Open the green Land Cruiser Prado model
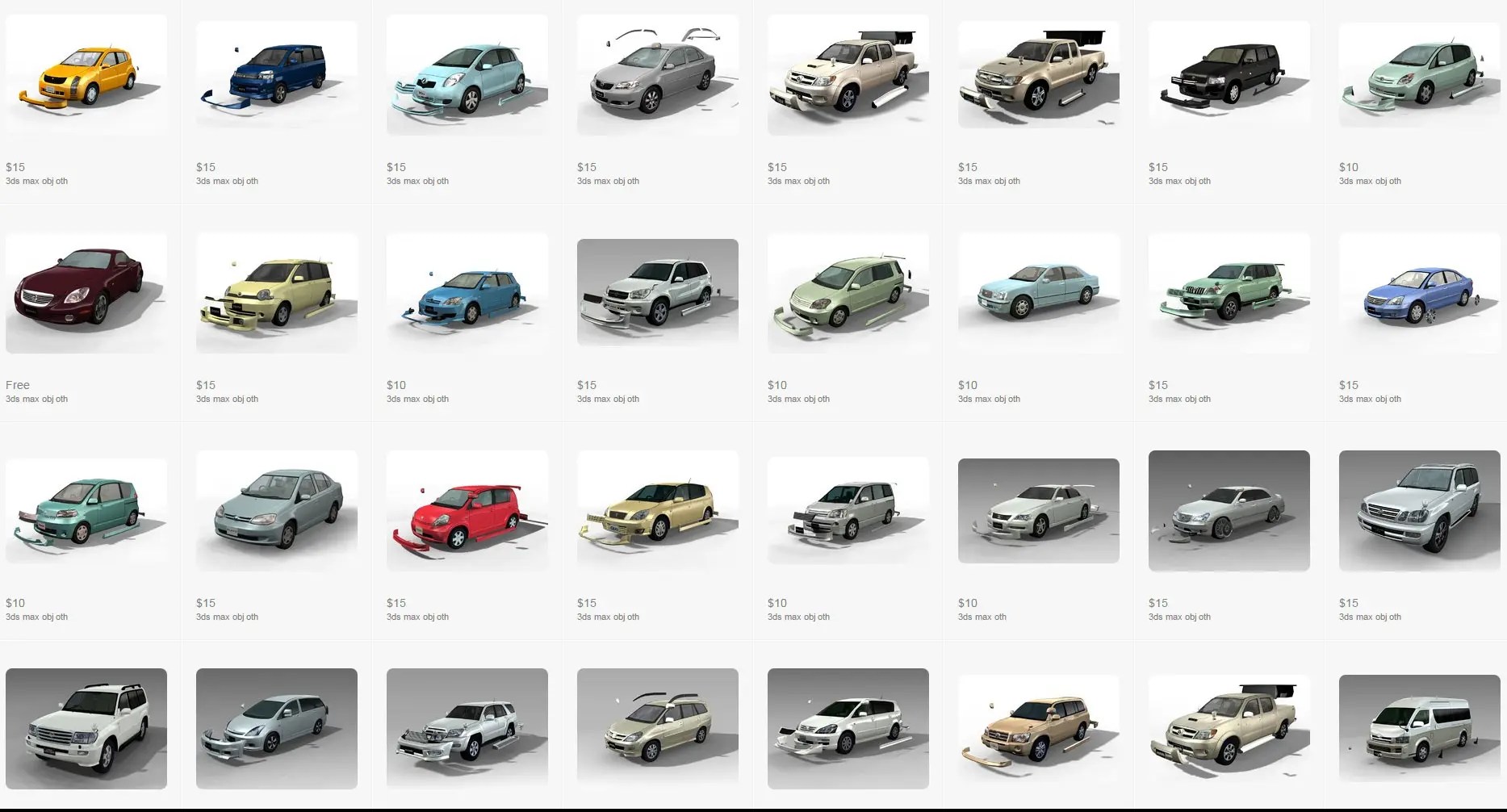This screenshot has height=812, width=1507. 1229,292
